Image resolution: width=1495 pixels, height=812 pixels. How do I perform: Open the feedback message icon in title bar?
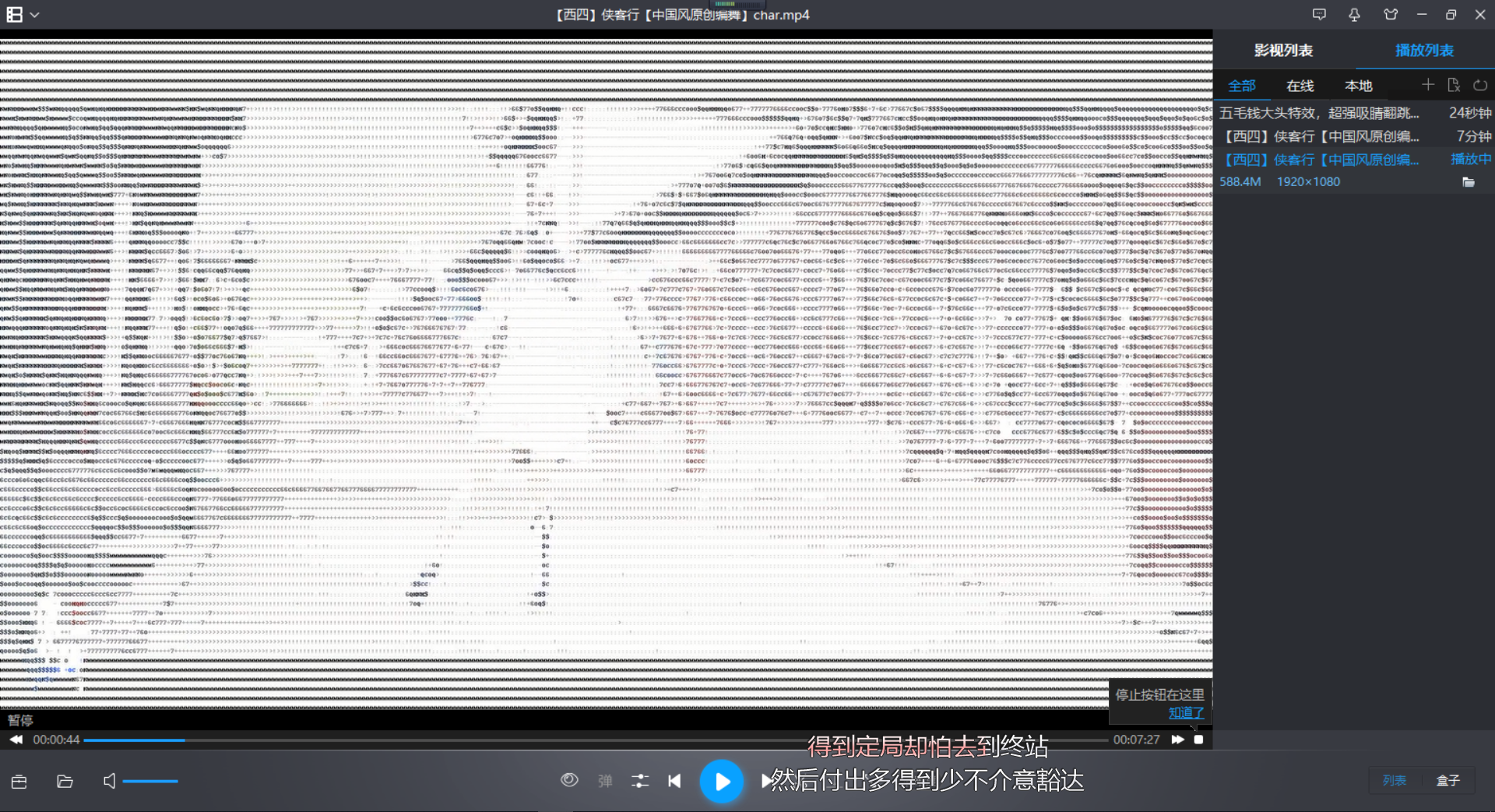[x=1319, y=15]
